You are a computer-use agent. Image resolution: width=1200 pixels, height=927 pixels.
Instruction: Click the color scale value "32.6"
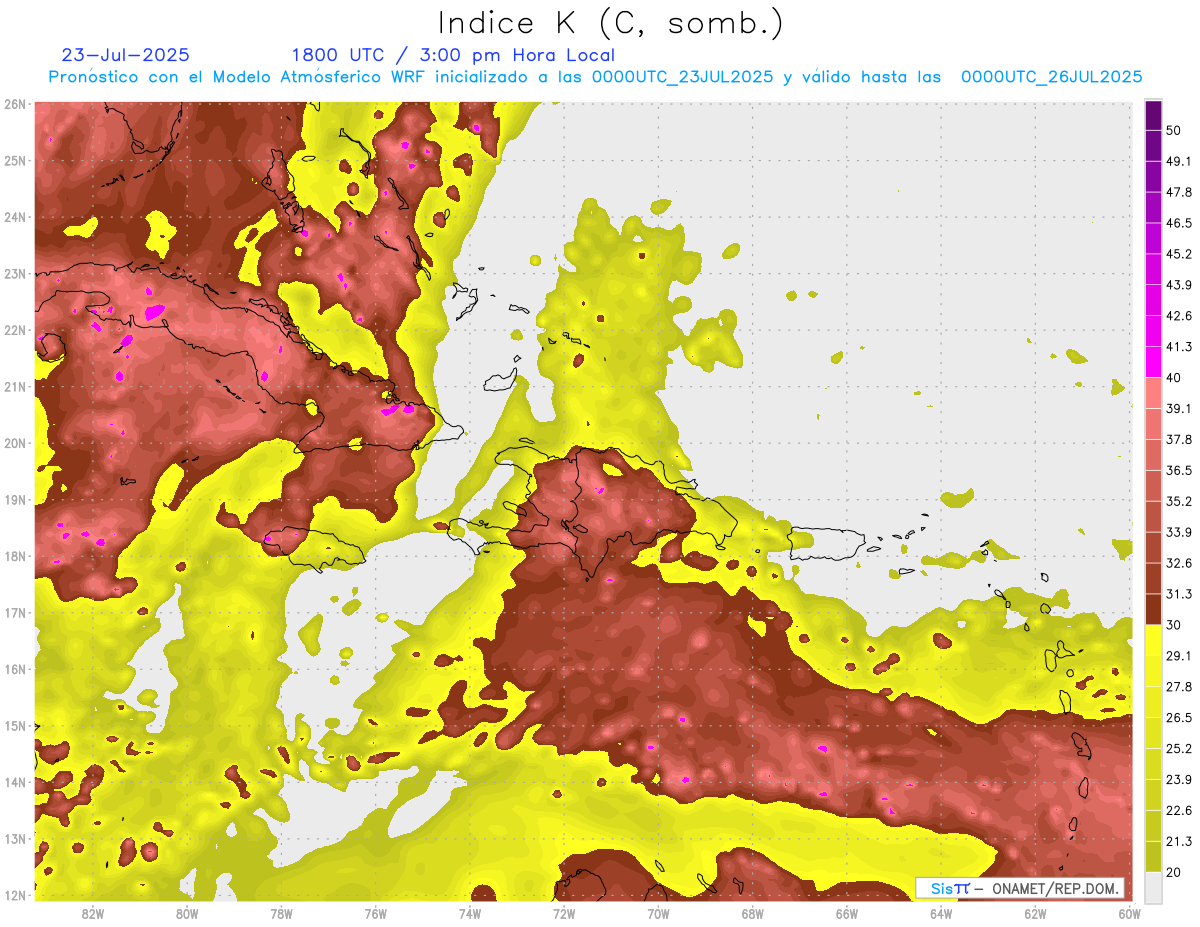click(1179, 562)
